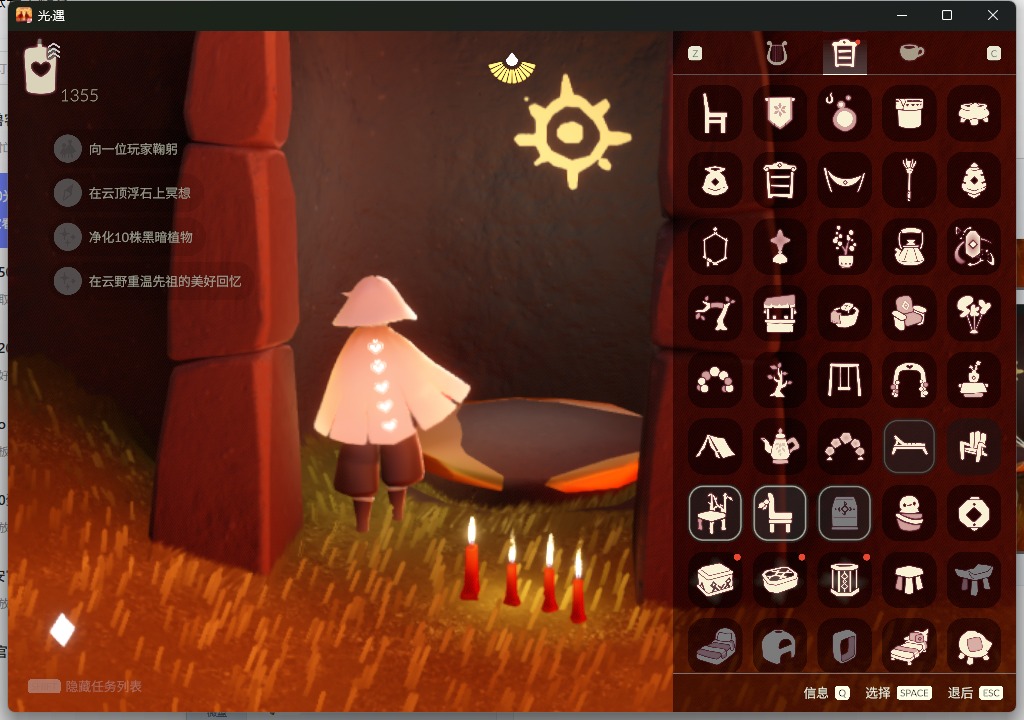Open the quest 在云野重温先祖的美好回忆

(x=149, y=281)
